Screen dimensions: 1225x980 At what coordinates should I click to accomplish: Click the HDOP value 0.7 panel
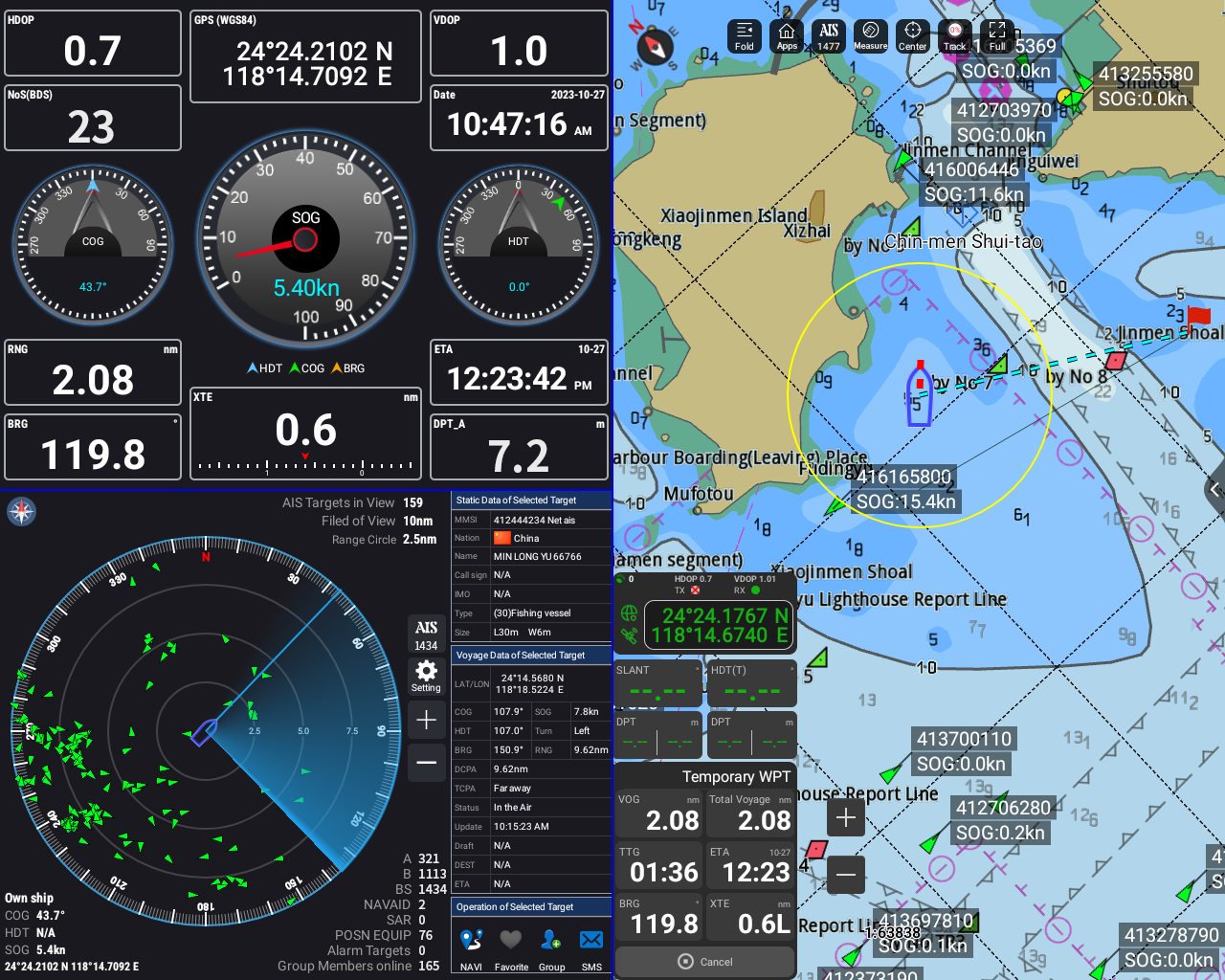pos(93,43)
